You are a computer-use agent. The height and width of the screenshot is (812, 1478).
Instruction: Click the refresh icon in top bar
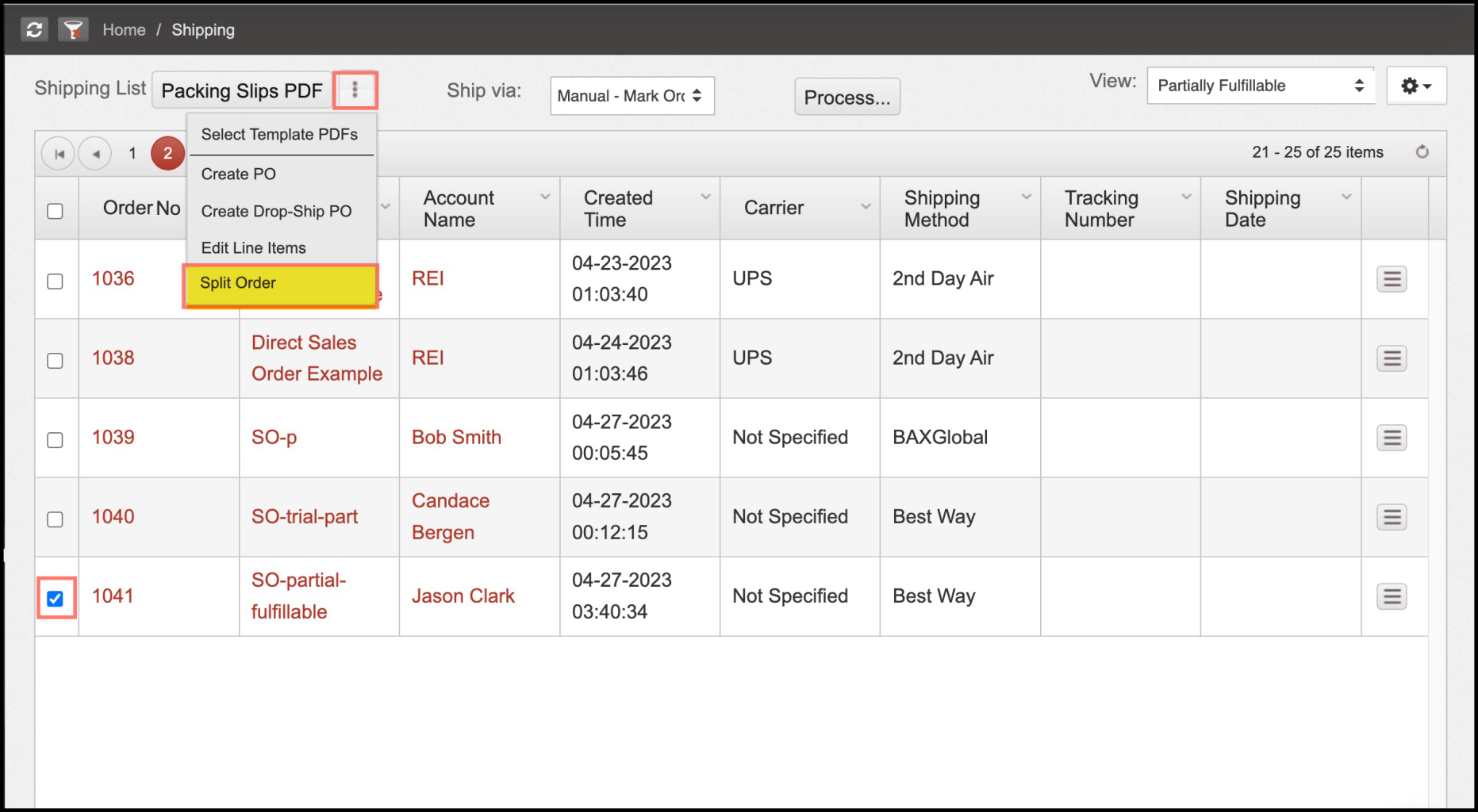click(34, 30)
